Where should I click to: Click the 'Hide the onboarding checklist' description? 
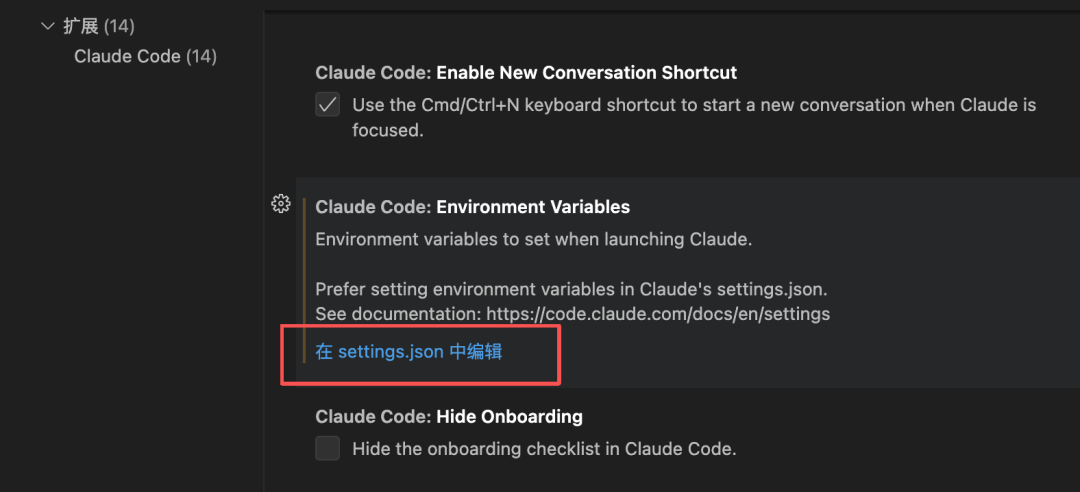tap(544, 449)
